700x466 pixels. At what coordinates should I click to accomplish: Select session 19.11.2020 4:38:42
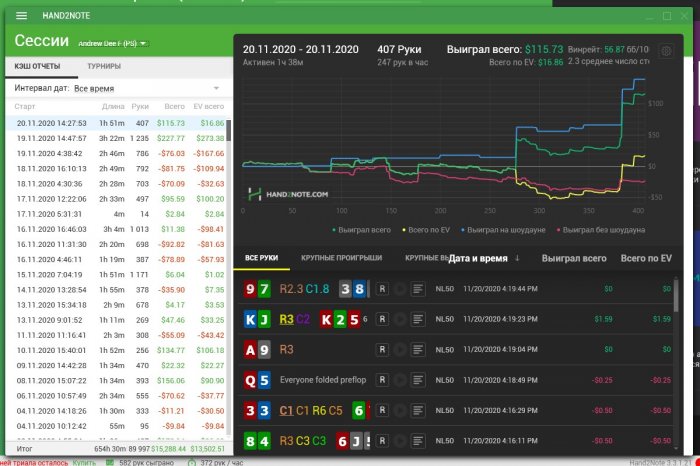[117, 154]
